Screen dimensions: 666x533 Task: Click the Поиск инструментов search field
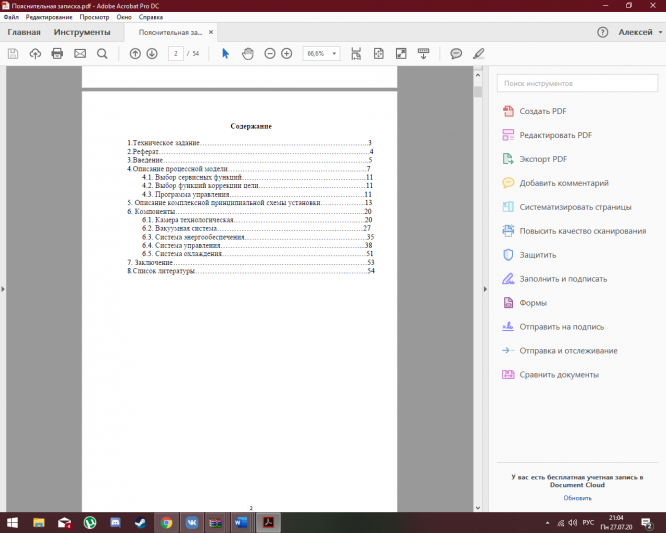pyautogui.click(x=577, y=83)
